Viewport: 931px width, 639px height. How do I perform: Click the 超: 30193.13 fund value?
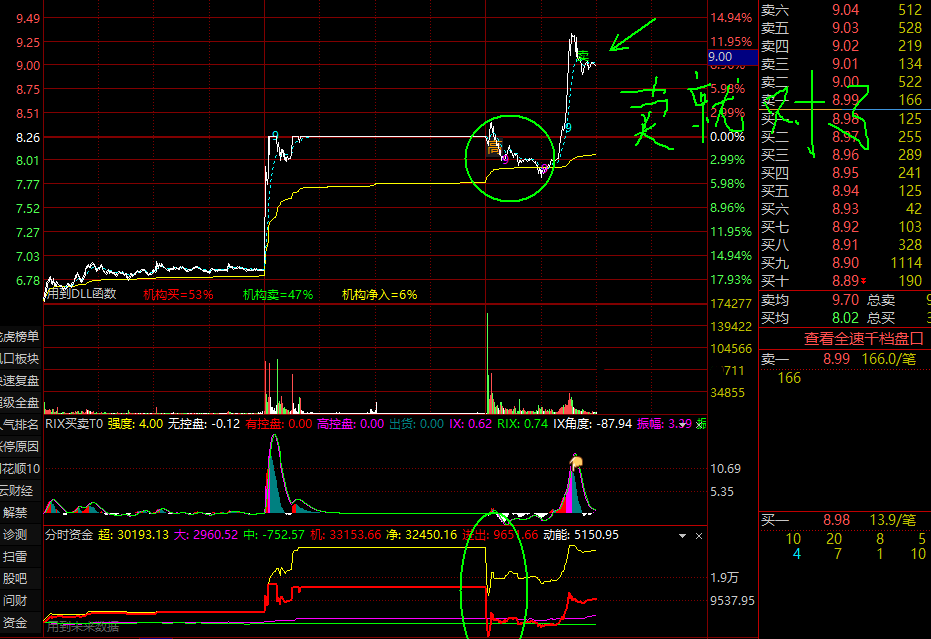click(x=134, y=535)
